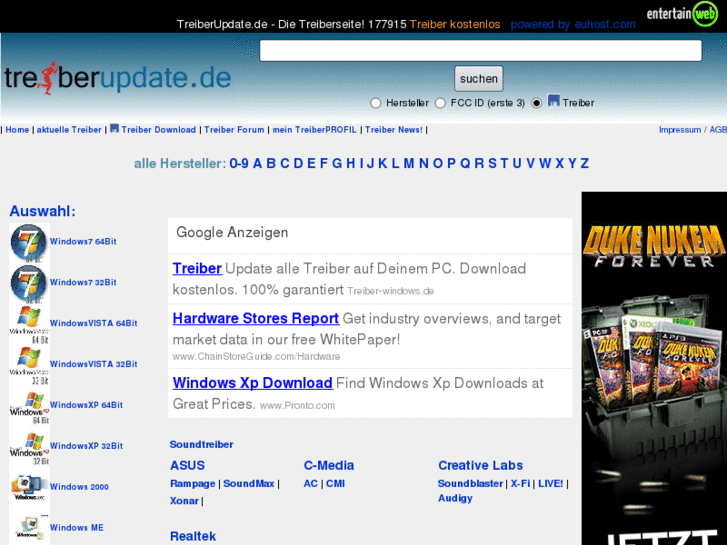Open the Treiber Download menu link
727x545 pixels.
159,130
